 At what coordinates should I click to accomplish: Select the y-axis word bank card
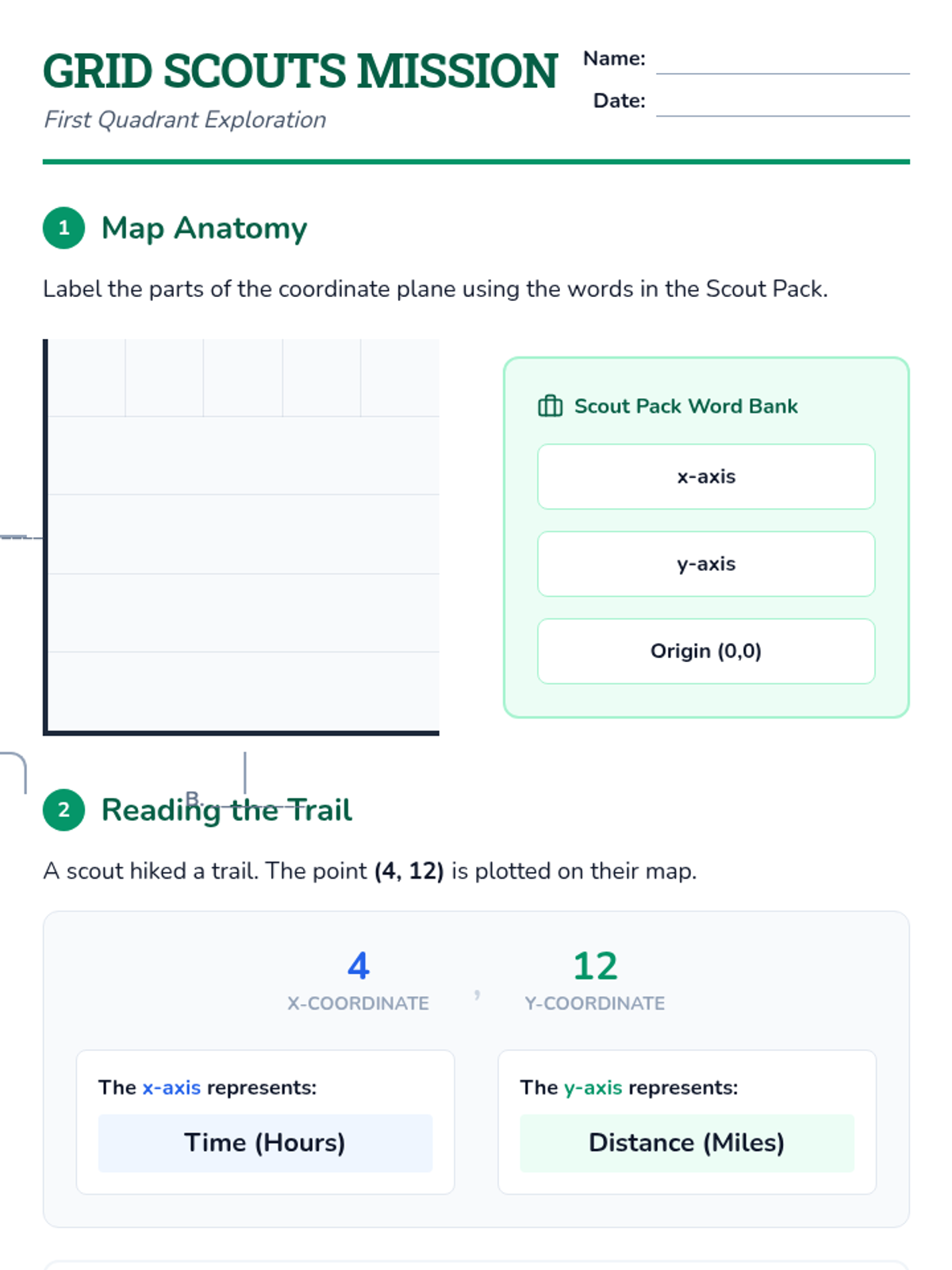pyautogui.click(x=706, y=564)
